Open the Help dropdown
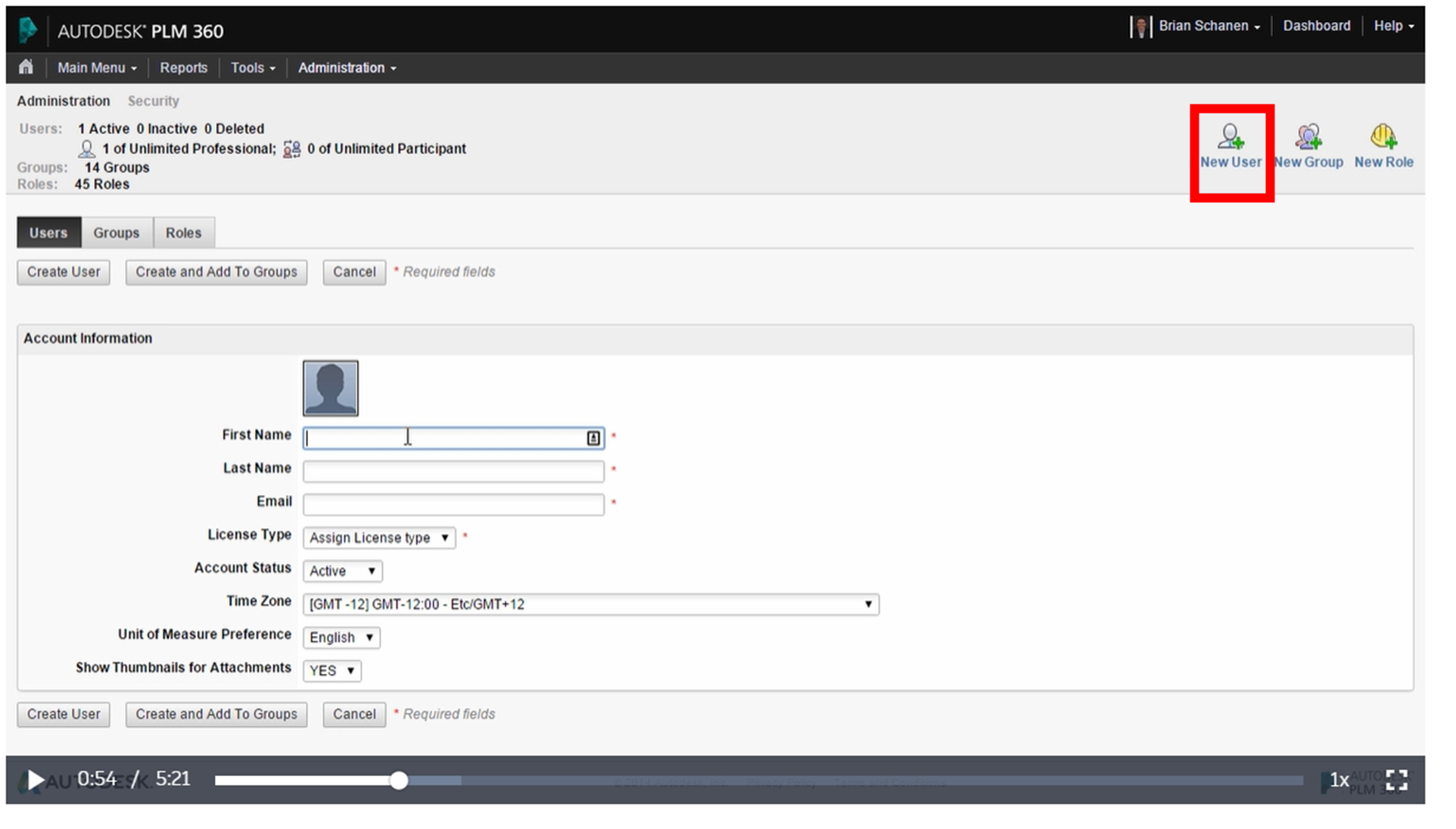Viewport: 1456px width, 829px height. click(x=1394, y=26)
